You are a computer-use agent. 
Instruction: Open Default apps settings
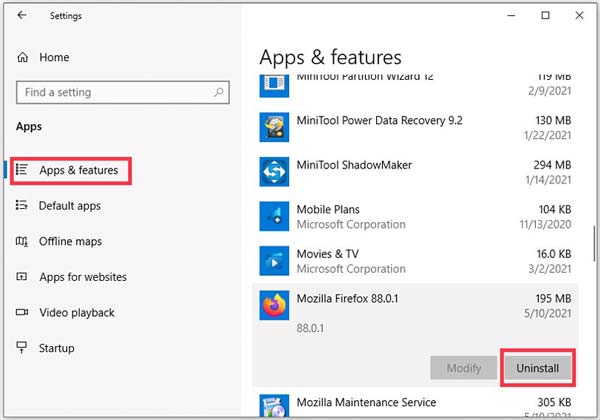pyautogui.click(x=69, y=206)
